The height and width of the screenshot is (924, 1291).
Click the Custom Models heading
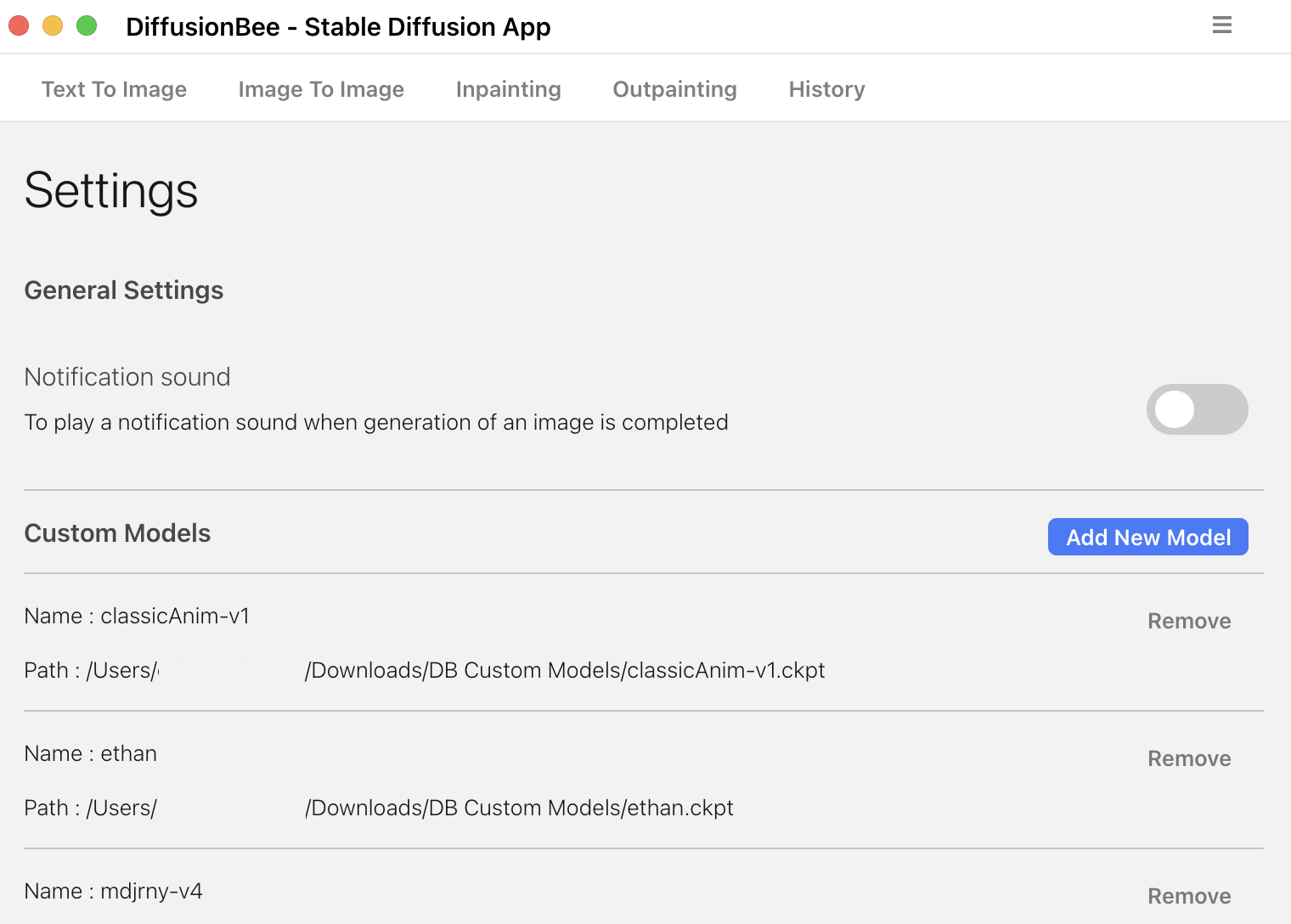click(117, 532)
